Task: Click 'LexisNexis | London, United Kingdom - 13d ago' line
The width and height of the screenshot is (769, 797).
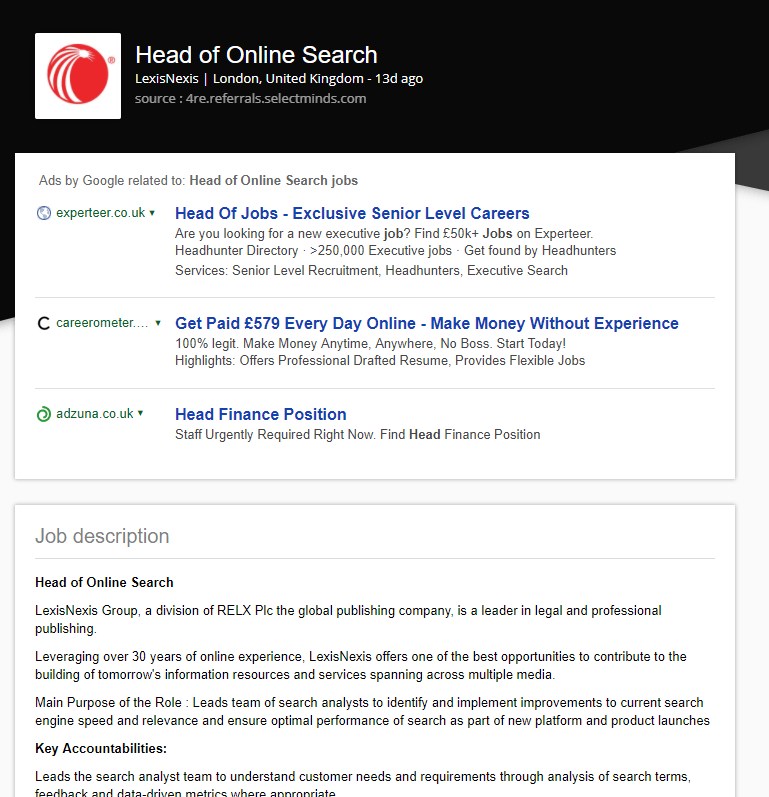Action: [x=279, y=79]
